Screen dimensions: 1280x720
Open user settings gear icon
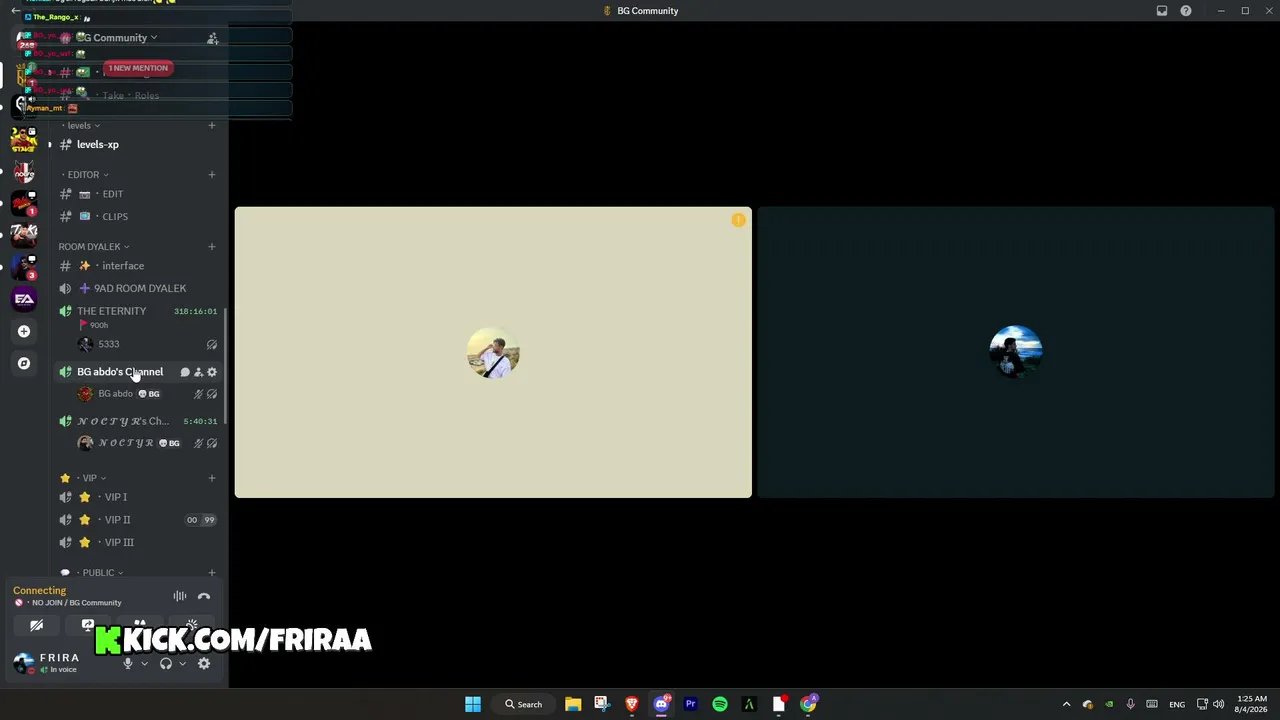204,663
